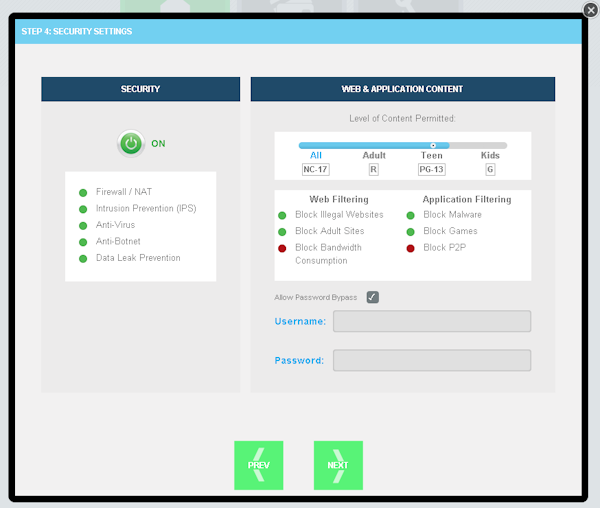Click the content level slider handle
Screen dimensions: 600x508
click(433, 145)
